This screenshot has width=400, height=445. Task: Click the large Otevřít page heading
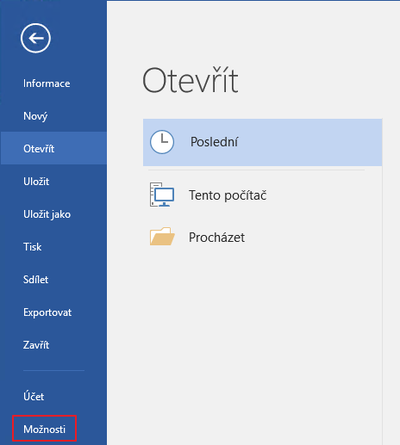coord(190,80)
